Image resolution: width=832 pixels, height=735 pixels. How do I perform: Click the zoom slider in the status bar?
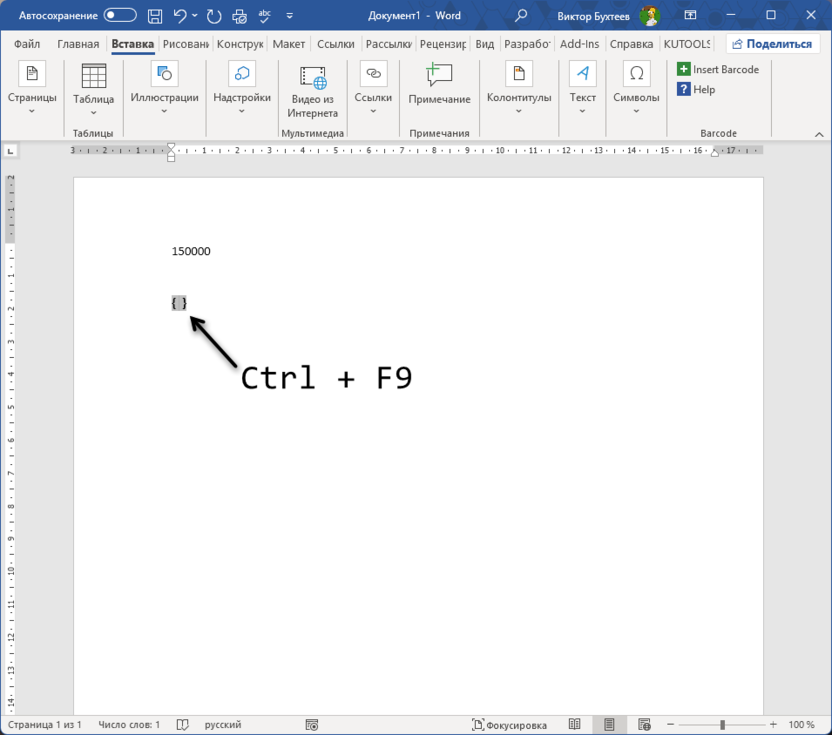click(722, 724)
